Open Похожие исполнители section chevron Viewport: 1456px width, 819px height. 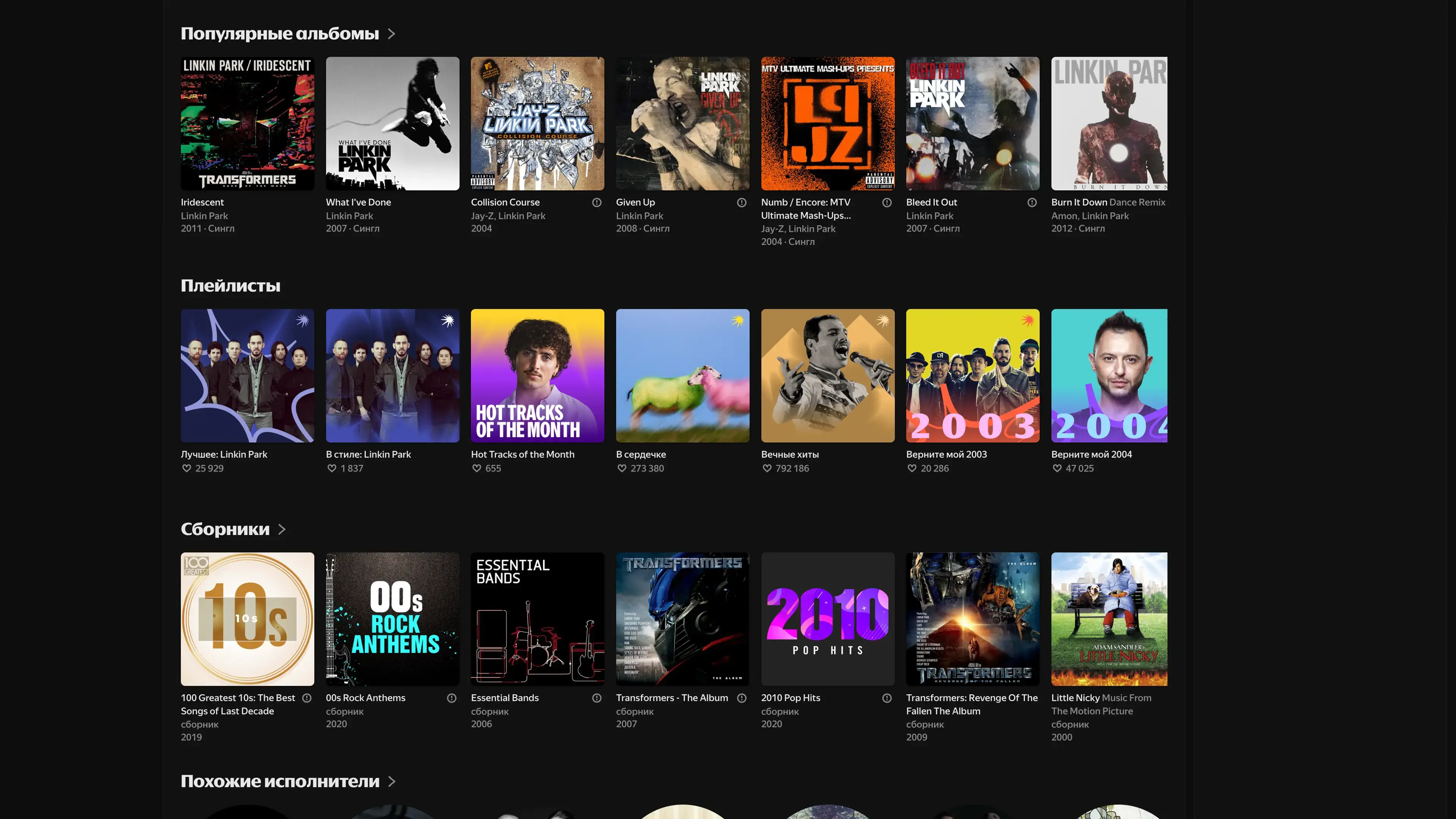[392, 781]
